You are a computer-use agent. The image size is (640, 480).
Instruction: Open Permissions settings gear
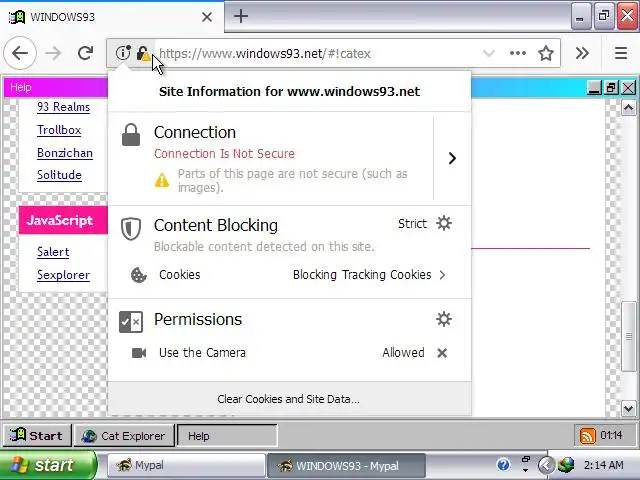click(x=444, y=319)
